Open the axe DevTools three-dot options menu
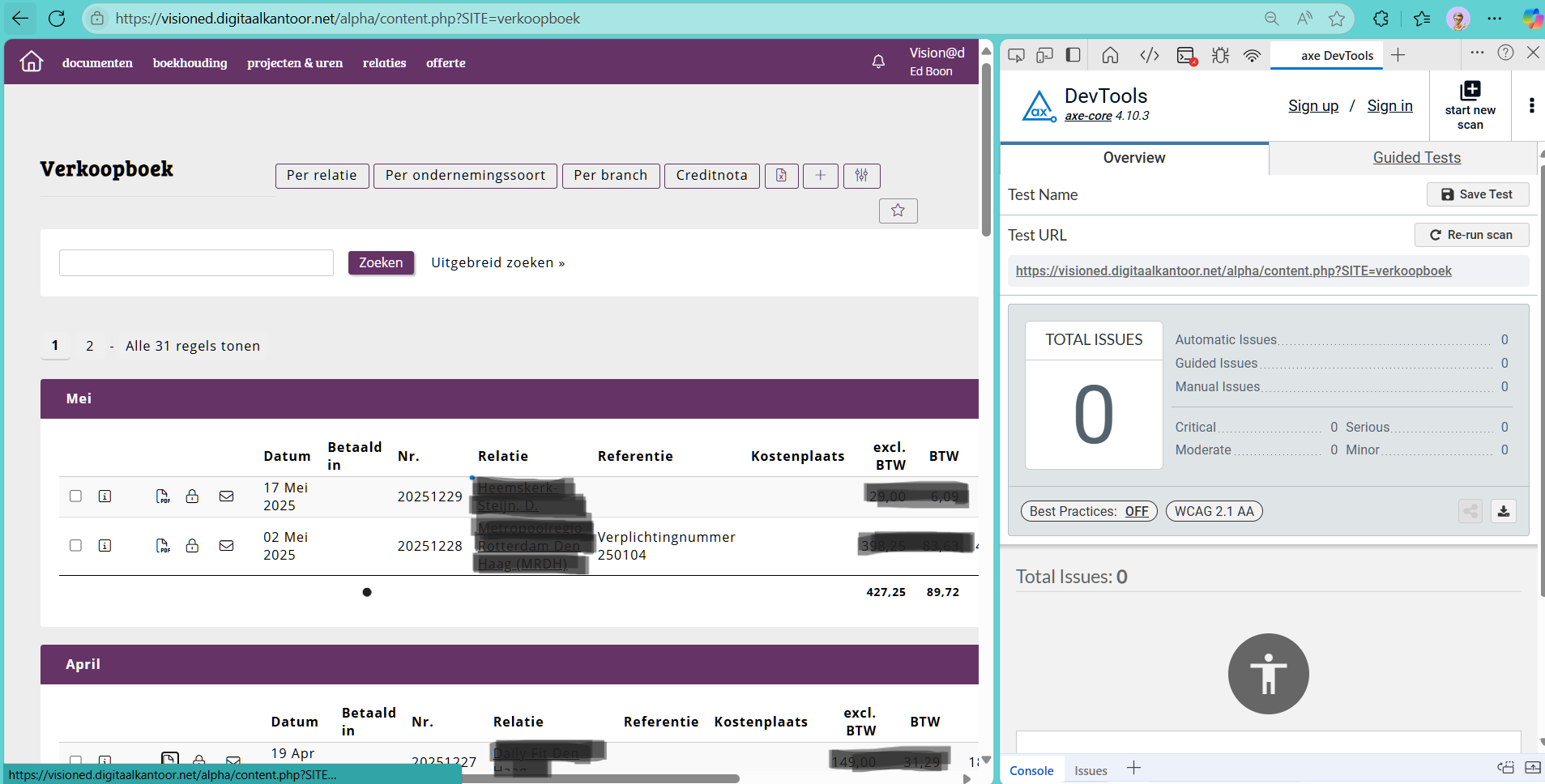The image size is (1545, 784). point(1531,106)
